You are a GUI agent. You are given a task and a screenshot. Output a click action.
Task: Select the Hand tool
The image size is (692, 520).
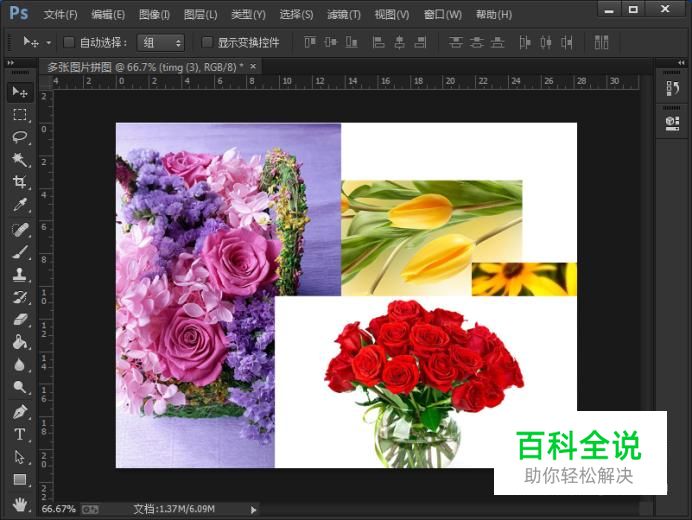[x=19, y=504]
